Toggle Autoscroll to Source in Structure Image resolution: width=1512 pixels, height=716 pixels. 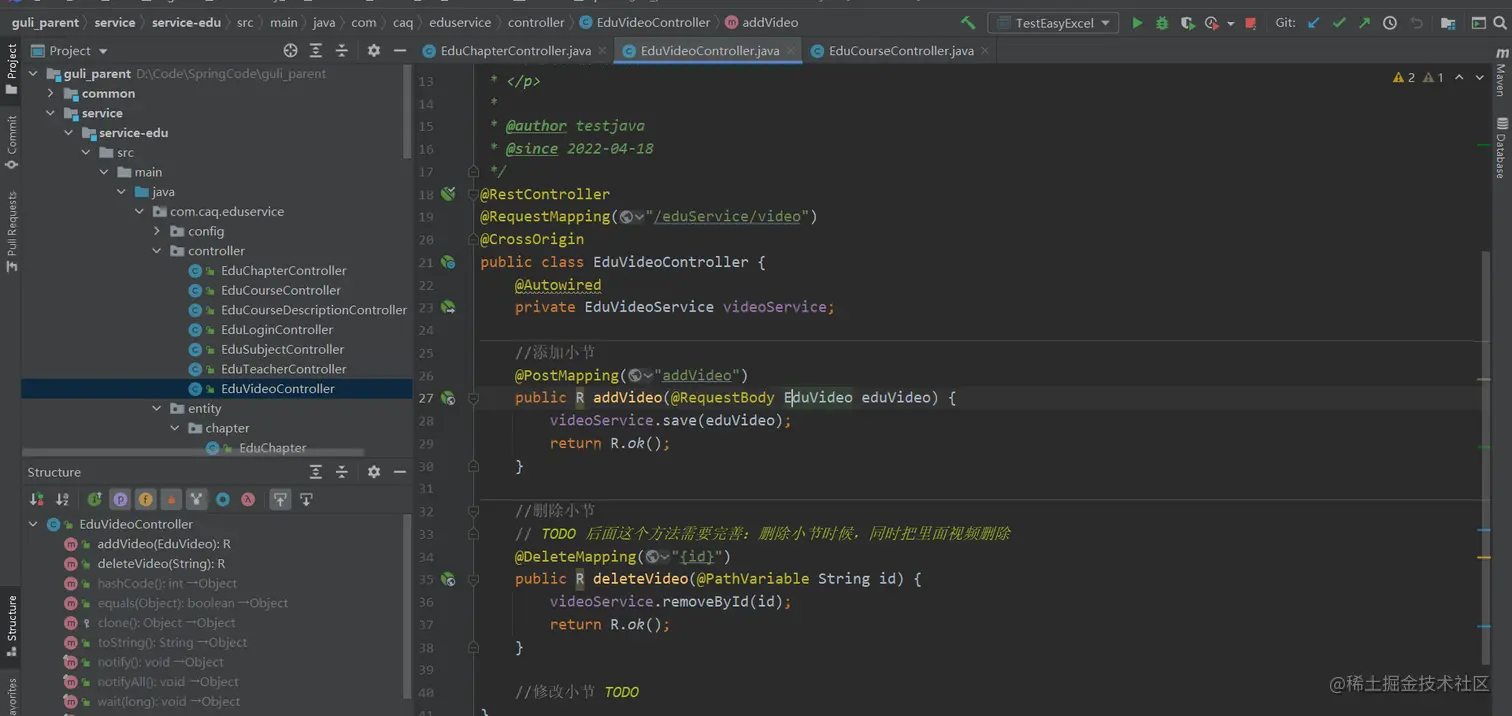[280, 499]
